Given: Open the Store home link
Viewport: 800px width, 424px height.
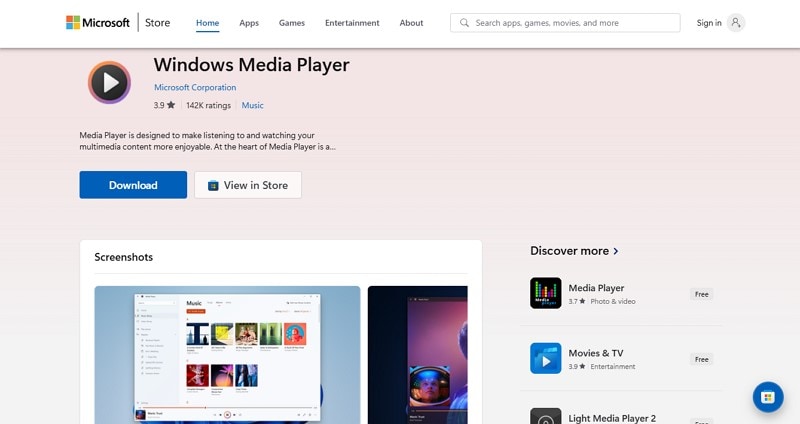Looking at the screenshot, I should tap(157, 22).
